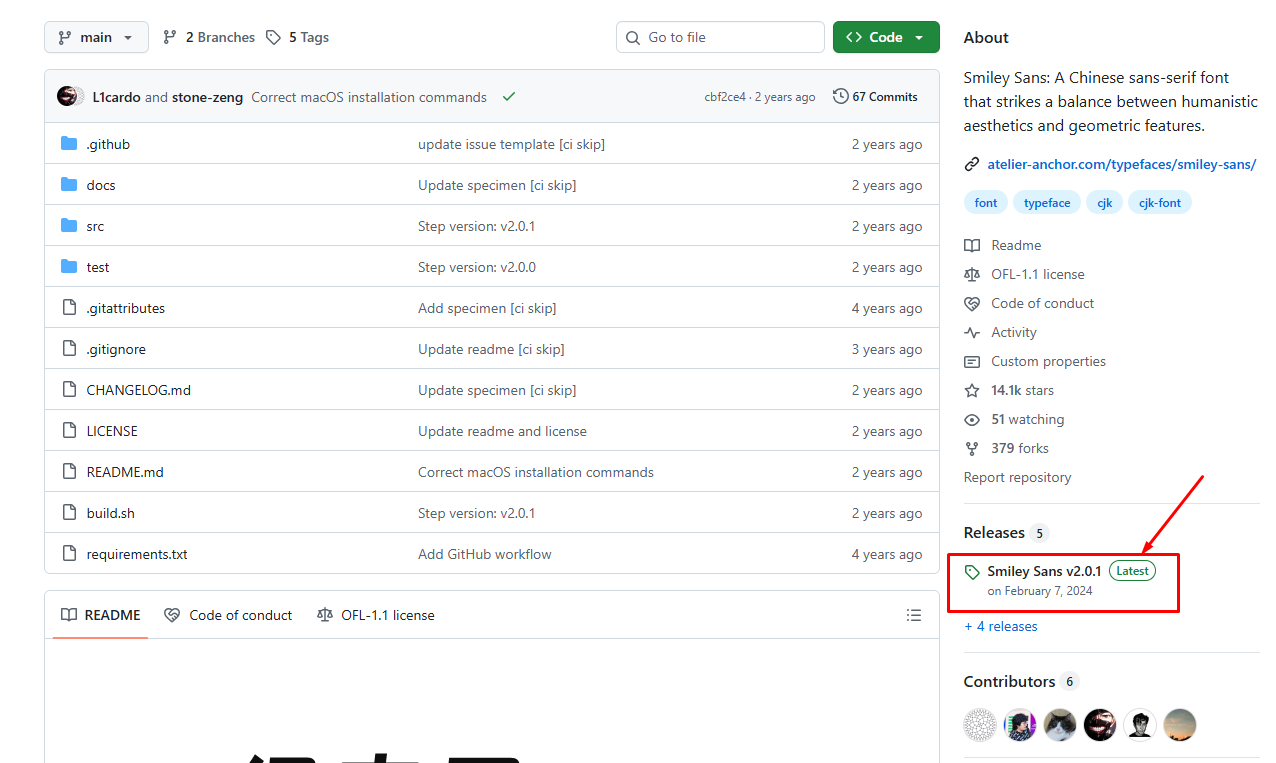Open the README.md file
Screen dimensions: 1276x763
(125, 472)
